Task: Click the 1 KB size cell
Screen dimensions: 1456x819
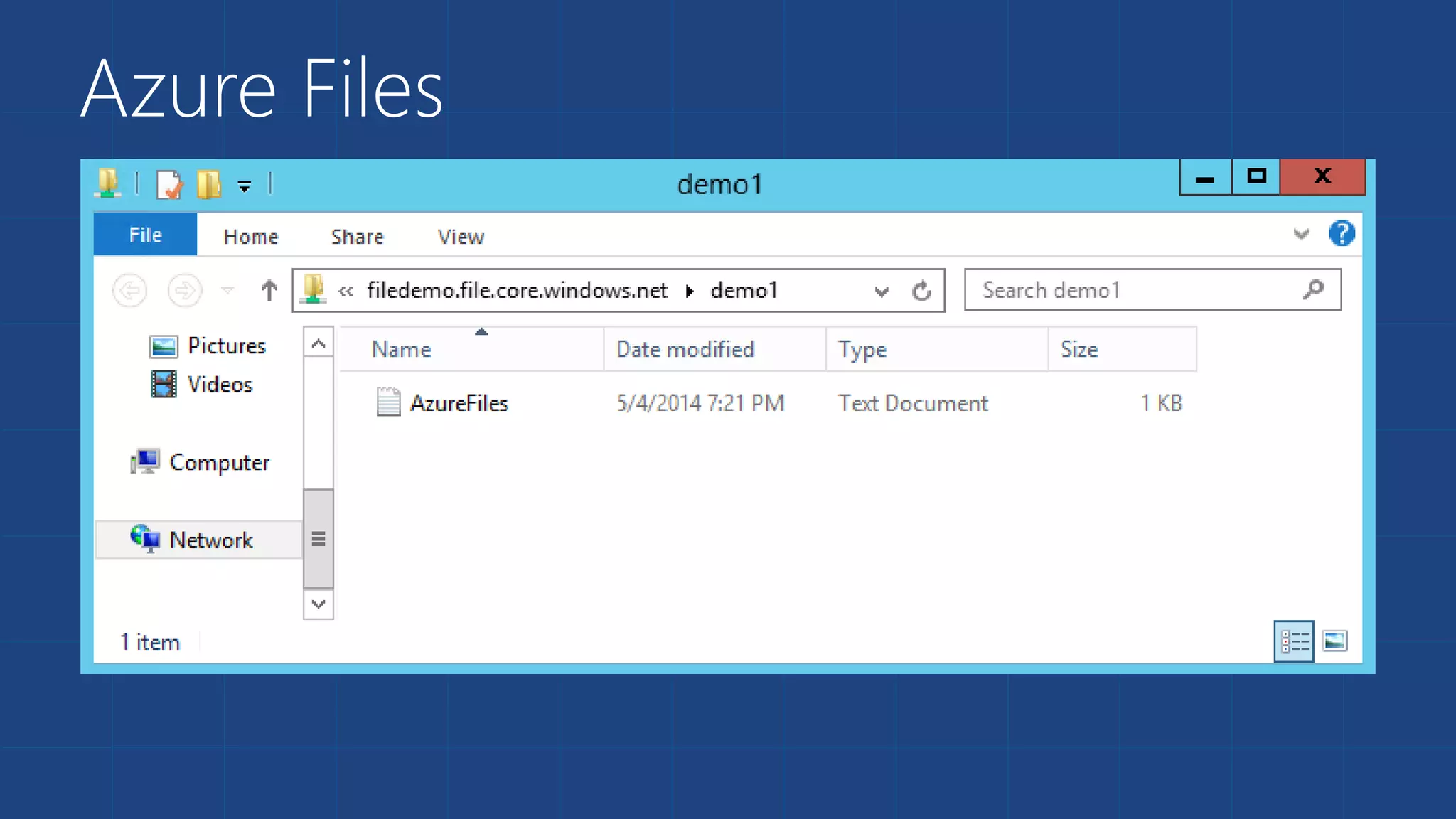Action: tap(1161, 403)
